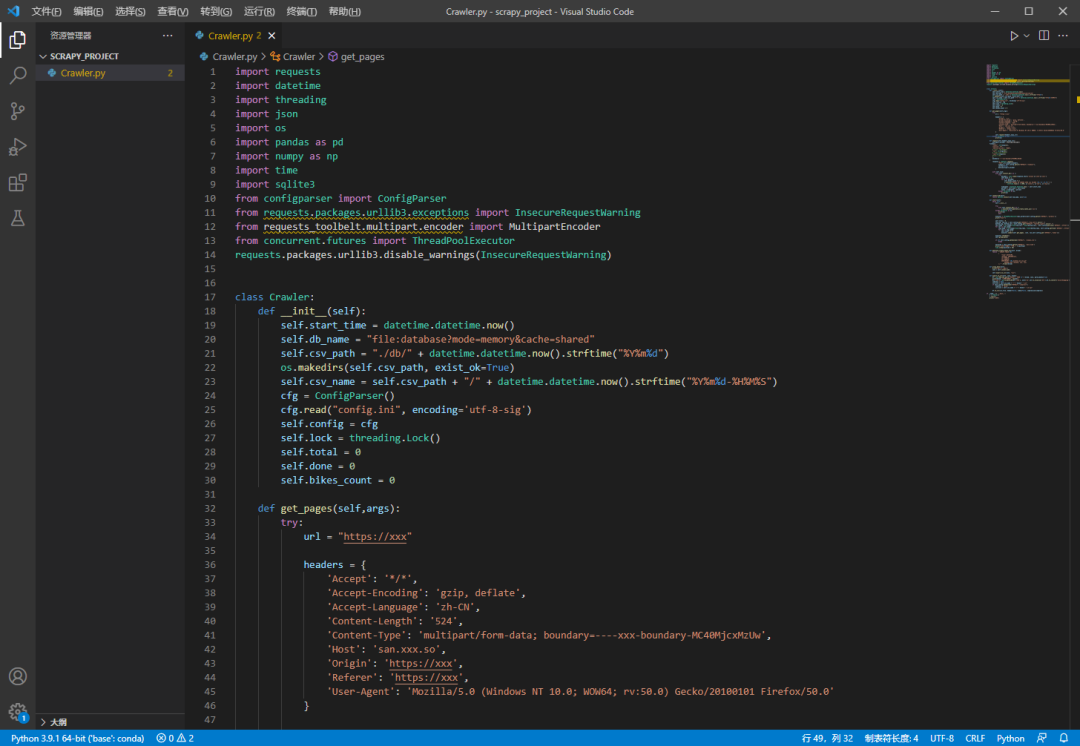Image resolution: width=1080 pixels, height=746 pixels.
Task: Open the Run and Debug view
Action: pos(17,147)
